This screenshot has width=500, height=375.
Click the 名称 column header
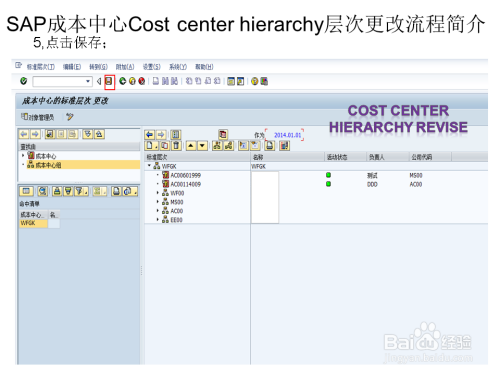pyautogui.click(x=288, y=157)
